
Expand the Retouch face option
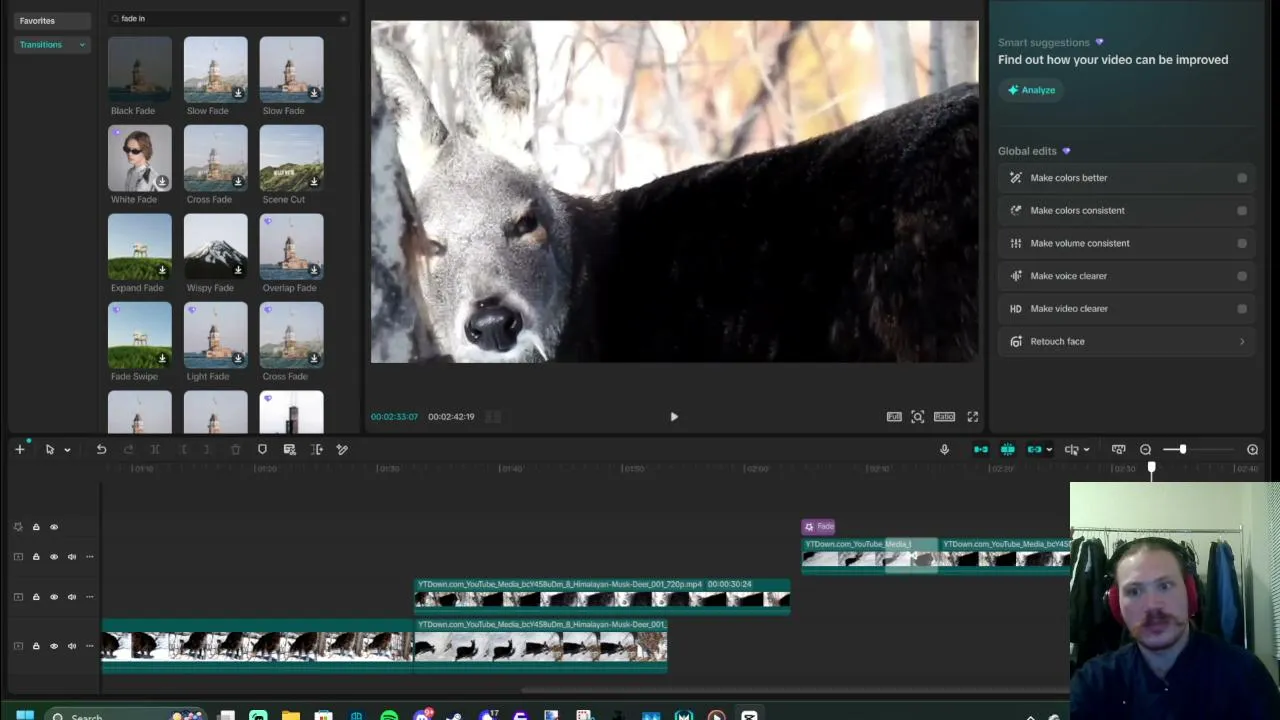click(1242, 342)
